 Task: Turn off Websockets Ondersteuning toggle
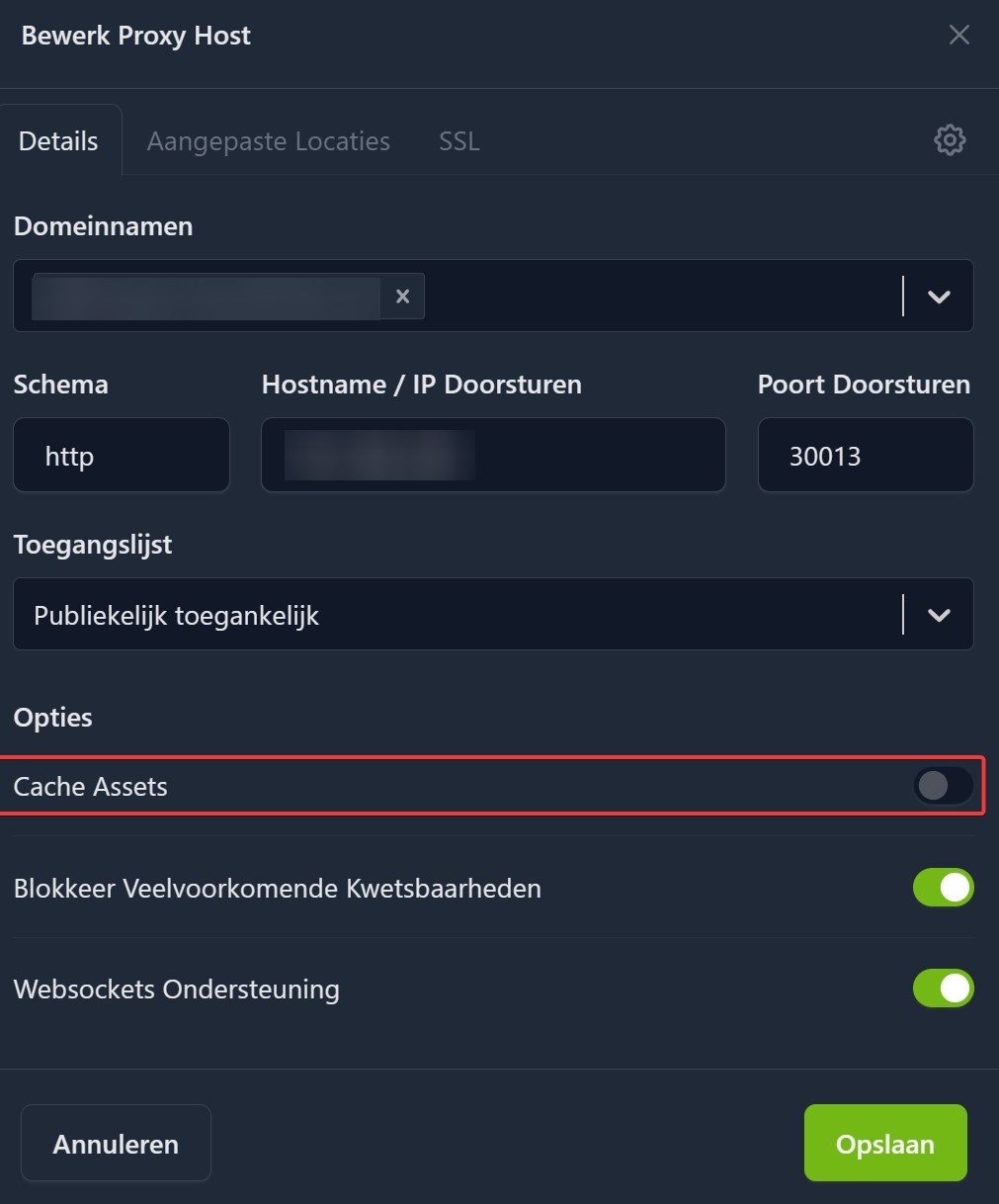pyautogui.click(x=943, y=989)
